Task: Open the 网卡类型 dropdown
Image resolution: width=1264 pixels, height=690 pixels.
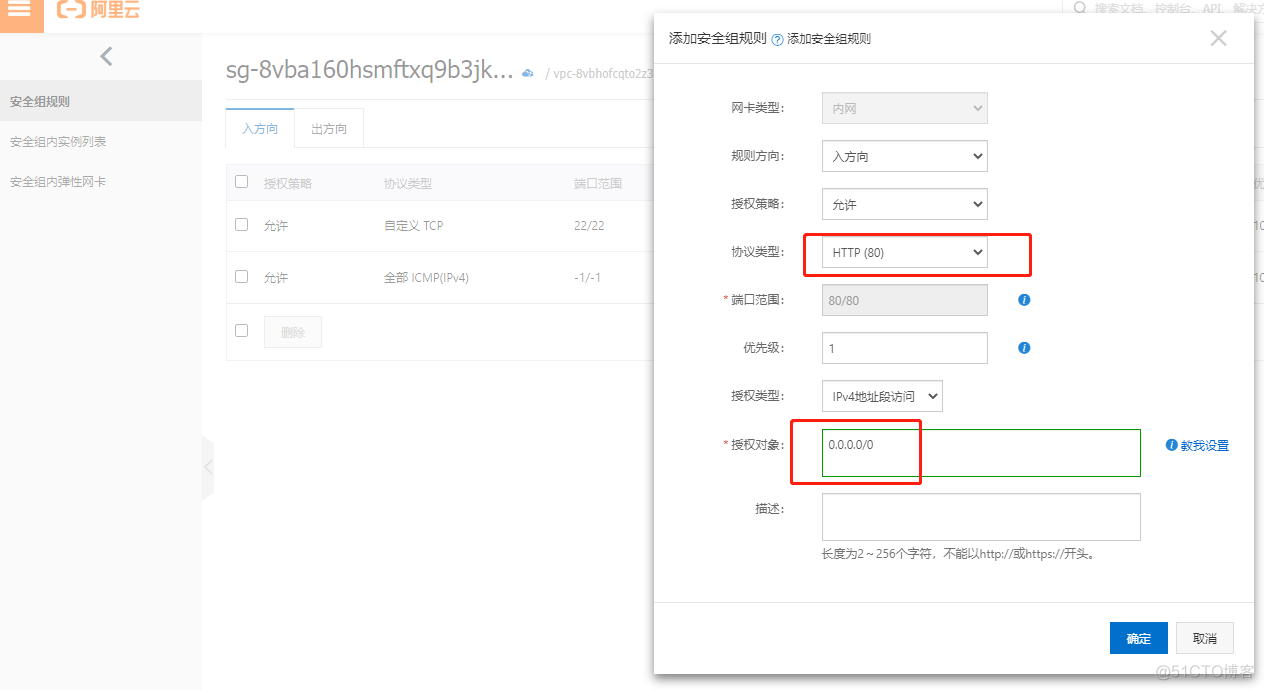Action: [904, 108]
